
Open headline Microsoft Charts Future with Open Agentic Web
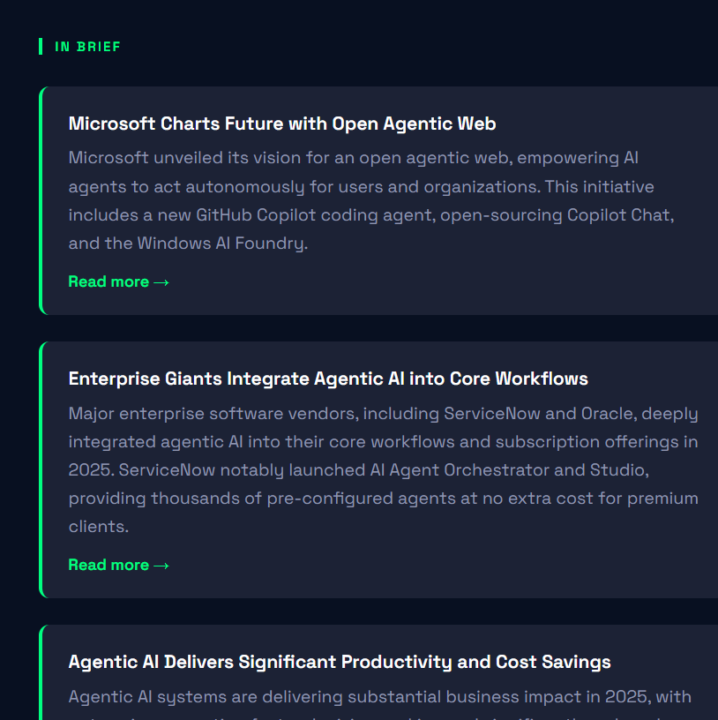click(x=282, y=124)
